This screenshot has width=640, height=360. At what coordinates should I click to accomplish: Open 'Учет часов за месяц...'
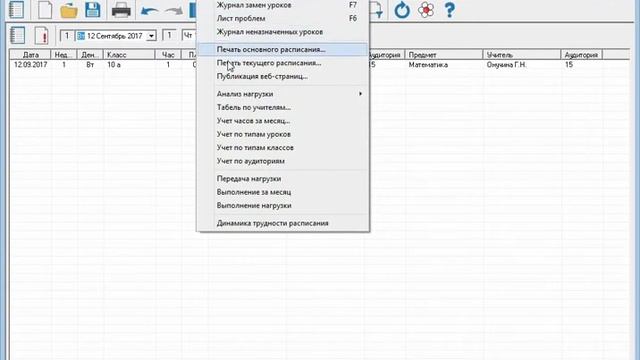click(x=283, y=121)
